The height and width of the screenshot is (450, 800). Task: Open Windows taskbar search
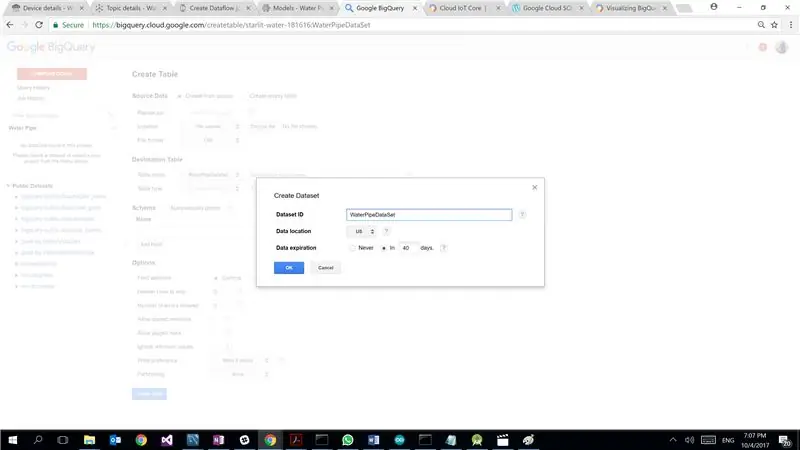[38, 440]
